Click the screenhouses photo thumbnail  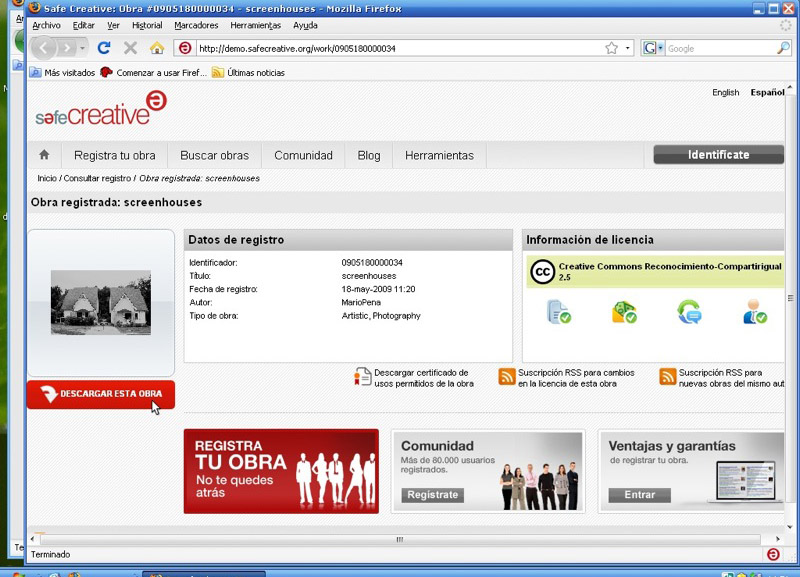[101, 301]
